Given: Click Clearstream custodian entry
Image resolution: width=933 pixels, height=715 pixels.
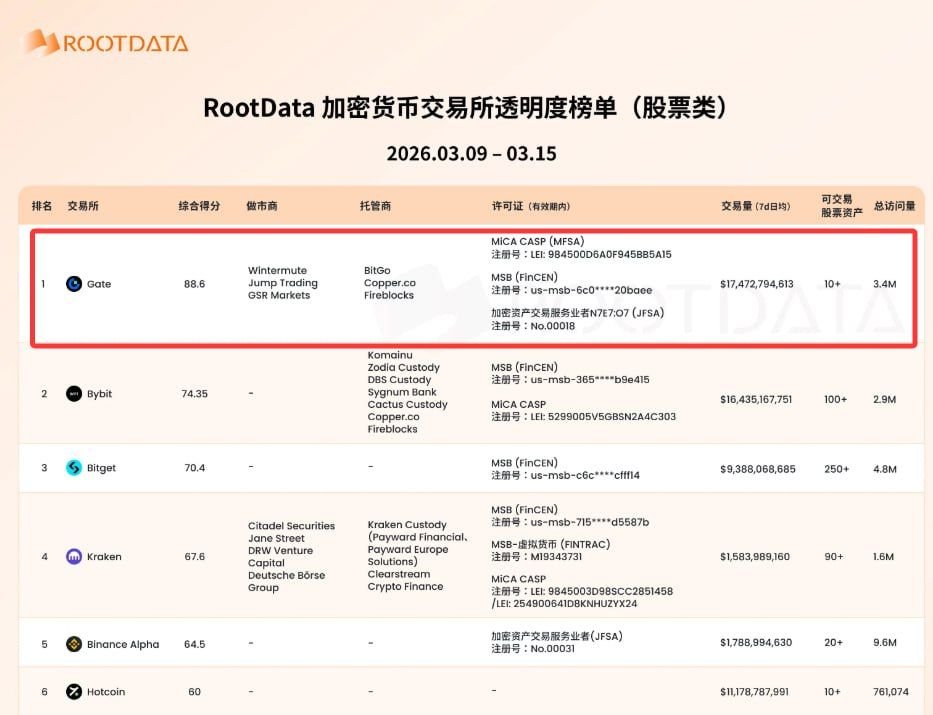Looking at the screenshot, I should point(399,574).
